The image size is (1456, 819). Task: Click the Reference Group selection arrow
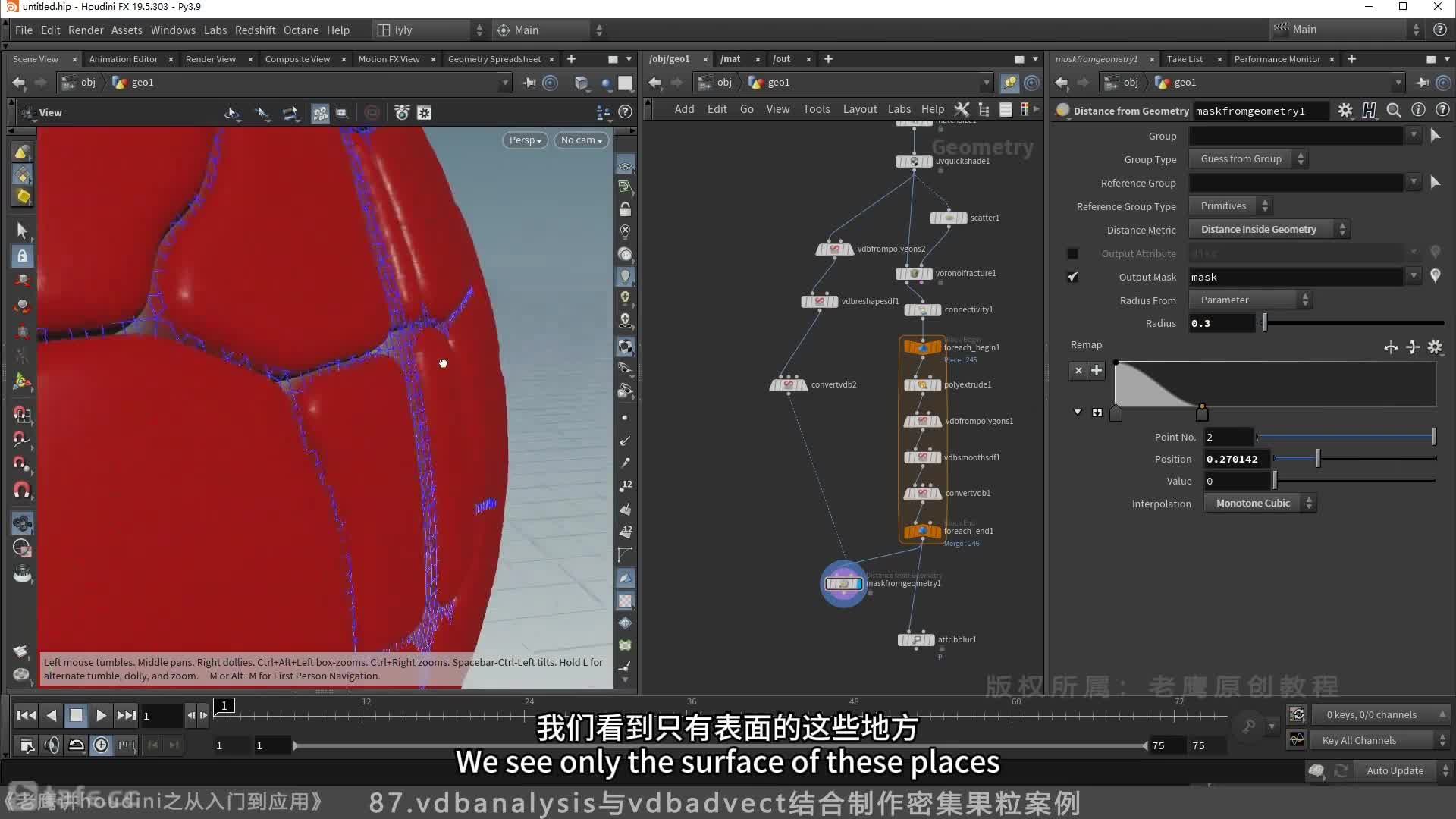pos(1435,183)
